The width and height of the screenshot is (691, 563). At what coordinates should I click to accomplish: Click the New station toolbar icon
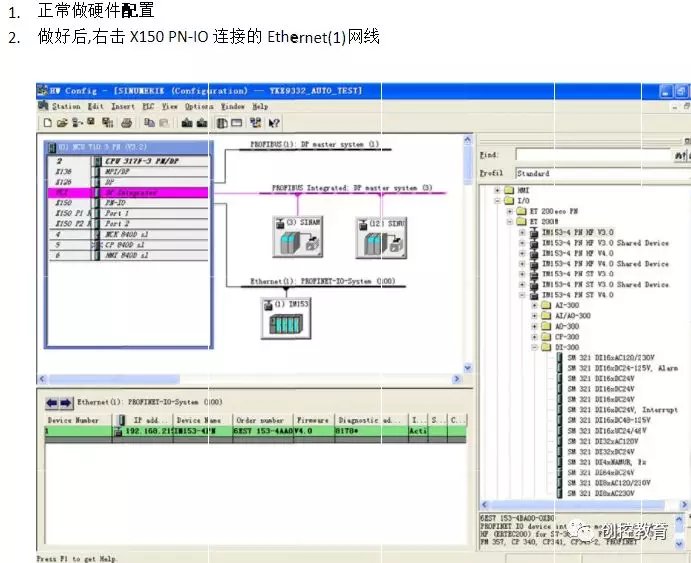tap(47, 123)
